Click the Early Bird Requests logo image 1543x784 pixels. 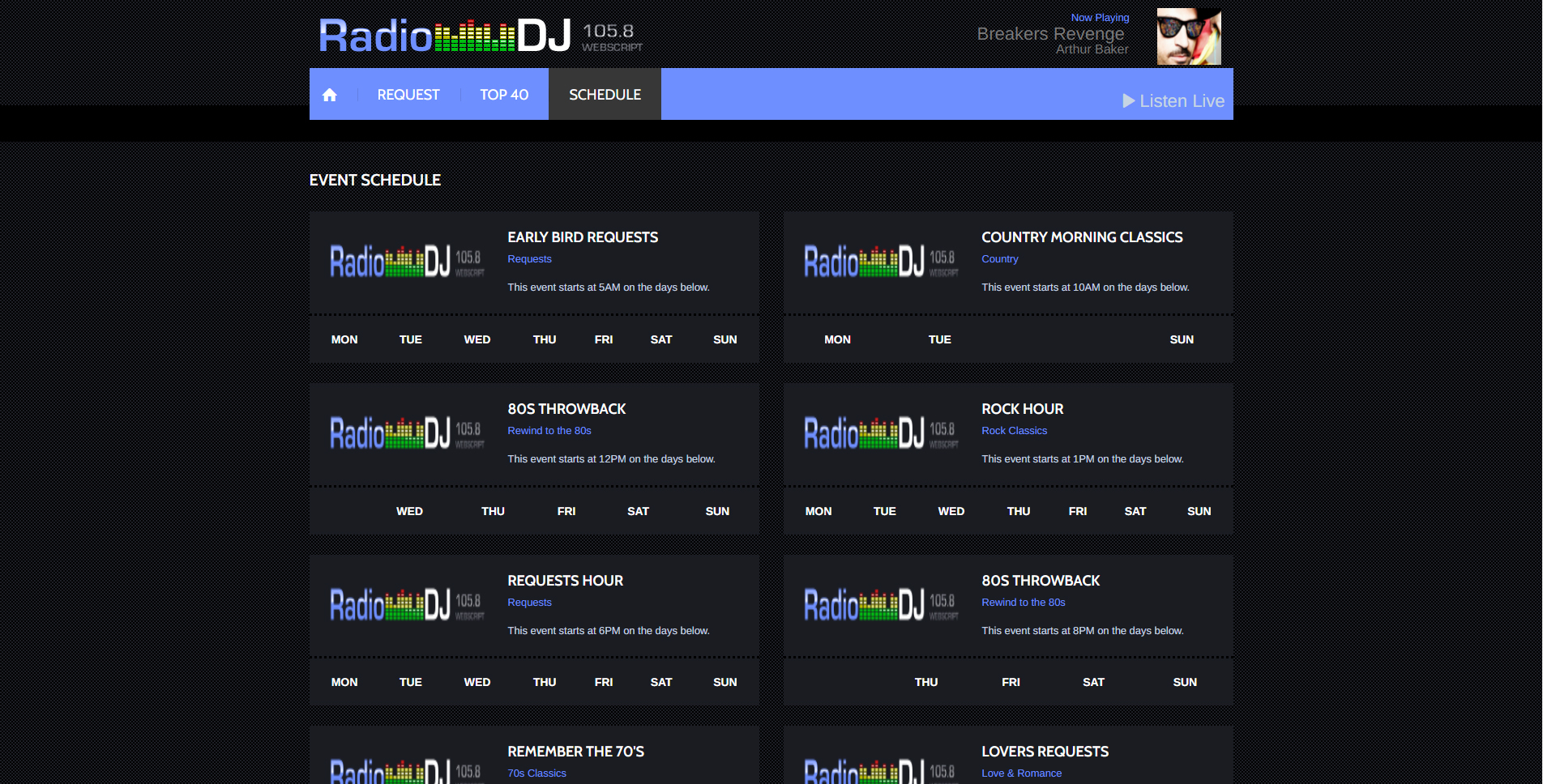[407, 262]
